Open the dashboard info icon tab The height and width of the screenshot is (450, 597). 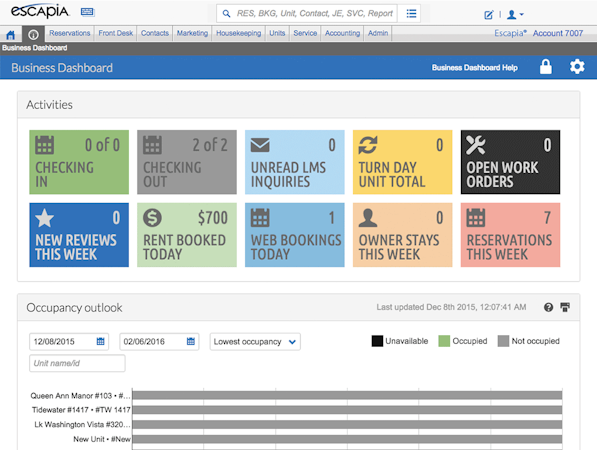[x=34, y=35]
